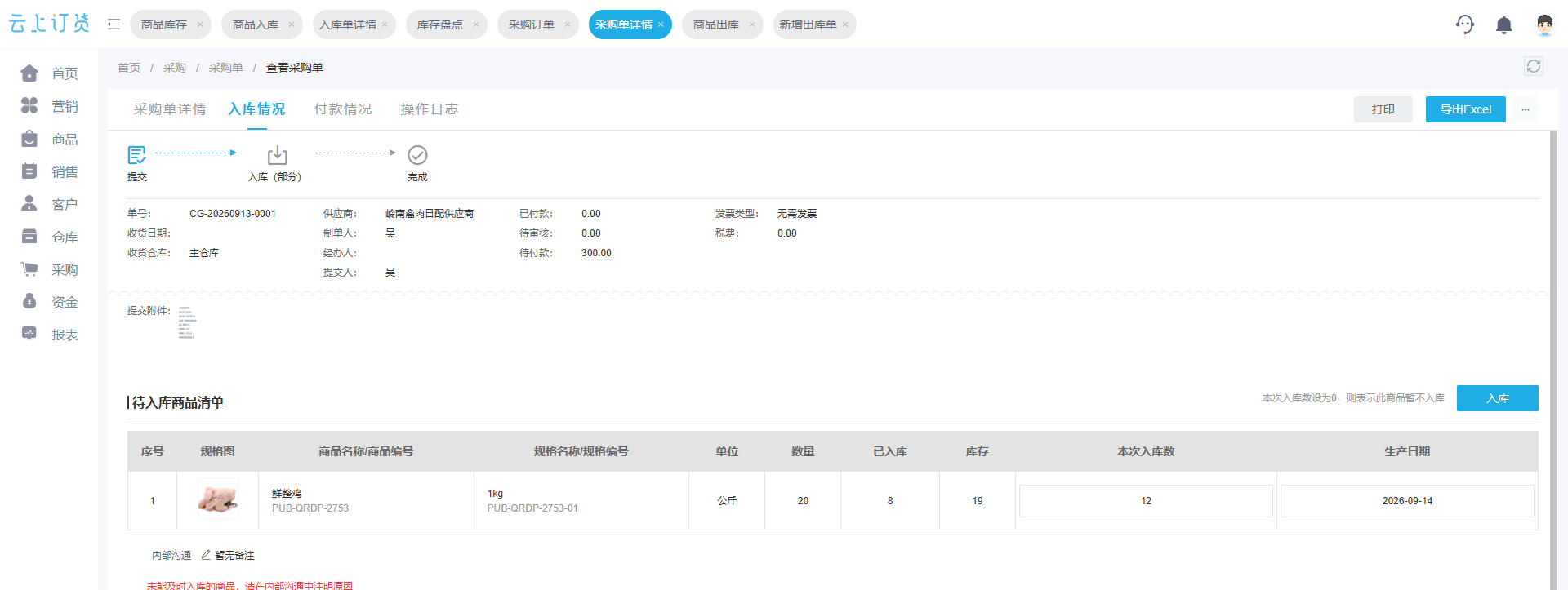Viewport: 1568px width, 590px height.
Task: Click the 本次入库数 input field
Action: click(1146, 501)
